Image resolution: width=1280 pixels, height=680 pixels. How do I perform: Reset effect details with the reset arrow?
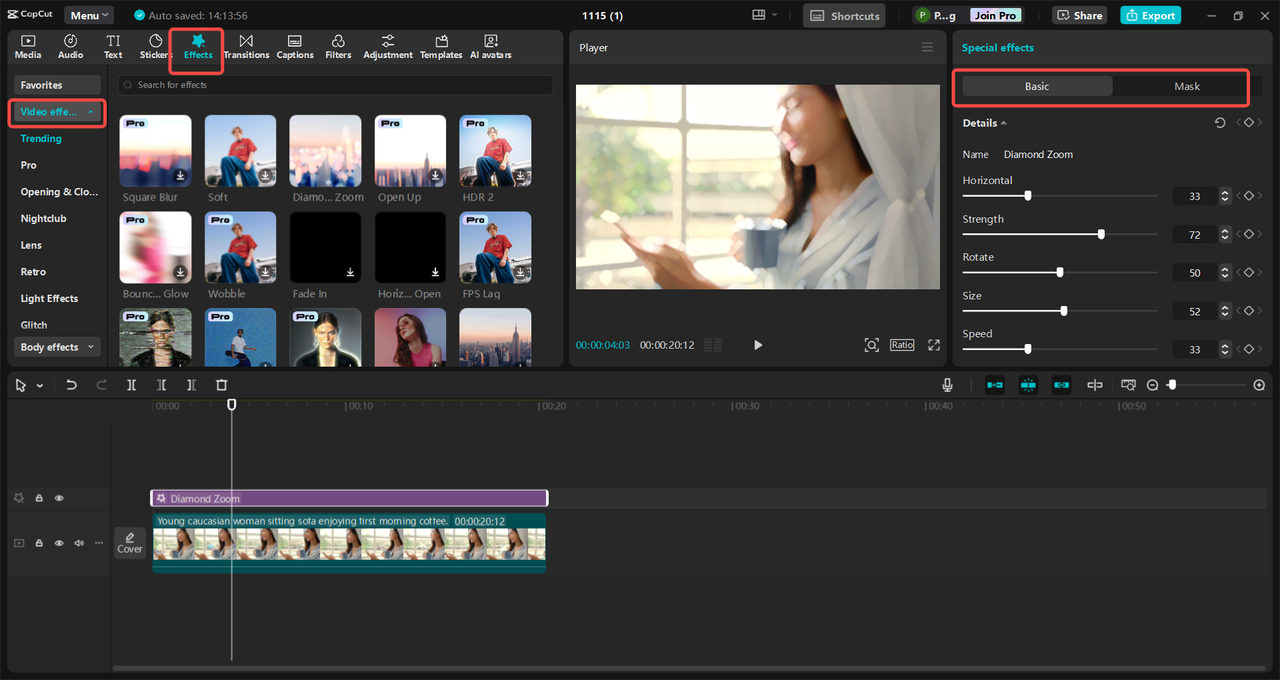[1220, 123]
